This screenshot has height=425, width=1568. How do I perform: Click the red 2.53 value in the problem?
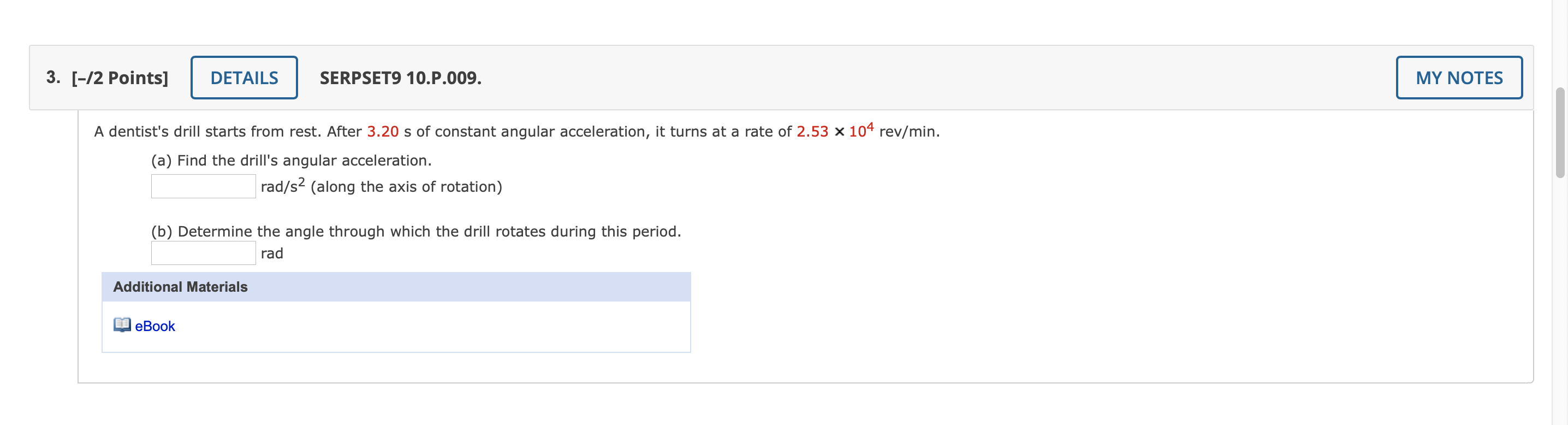[x=812, y=132]
